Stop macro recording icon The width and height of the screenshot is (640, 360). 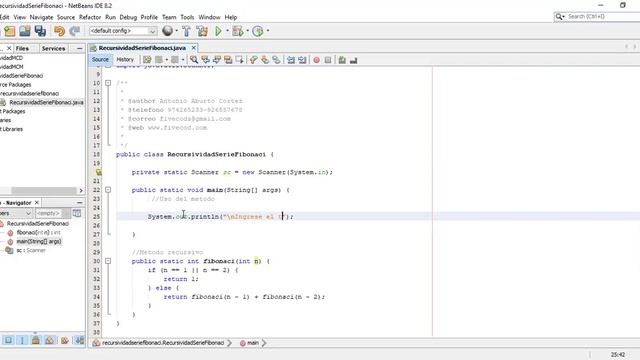(x=328, y=60)
